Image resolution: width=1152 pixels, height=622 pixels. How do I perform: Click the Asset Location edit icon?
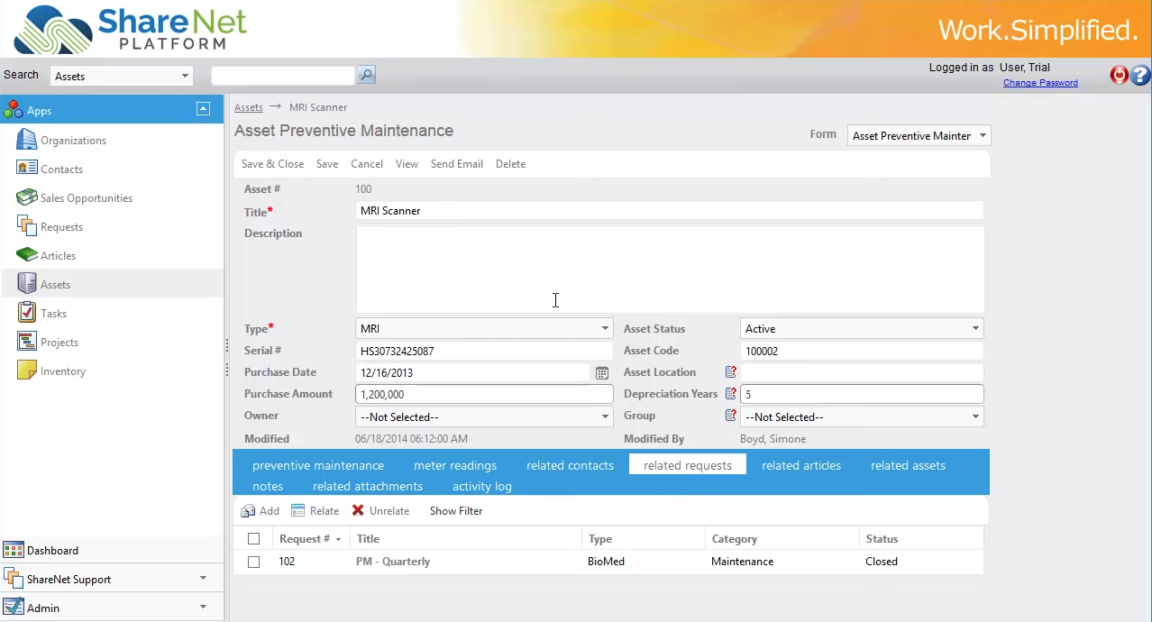[x=729, y=371]
